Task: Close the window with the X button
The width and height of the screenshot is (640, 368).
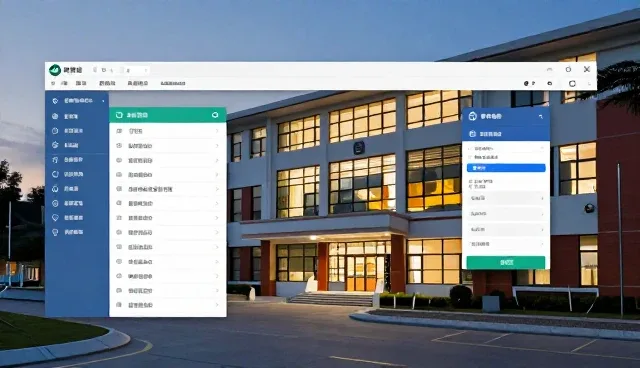Action: pyautogui.click(x=587, y=69)
